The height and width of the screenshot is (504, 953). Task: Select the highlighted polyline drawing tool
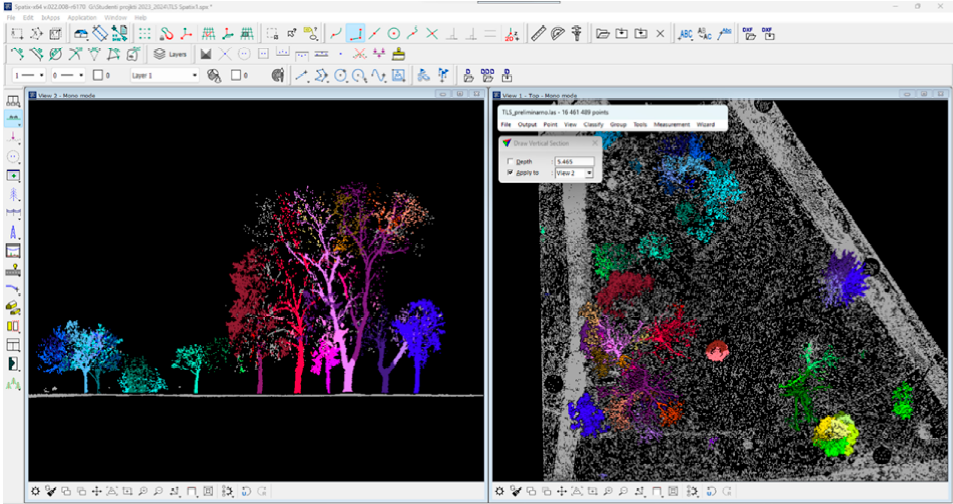(x=355, y=33)
